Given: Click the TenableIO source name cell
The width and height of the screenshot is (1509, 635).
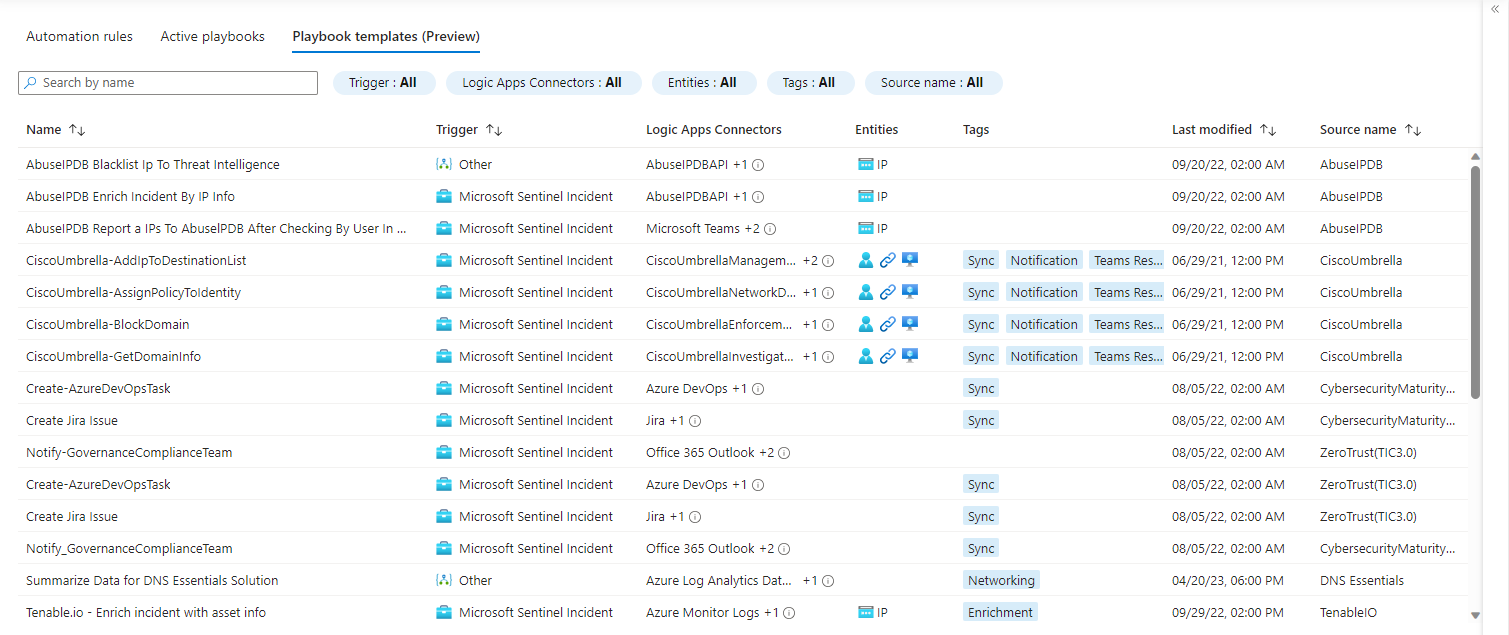Looking at the screenshot, I should (1348, 613).
